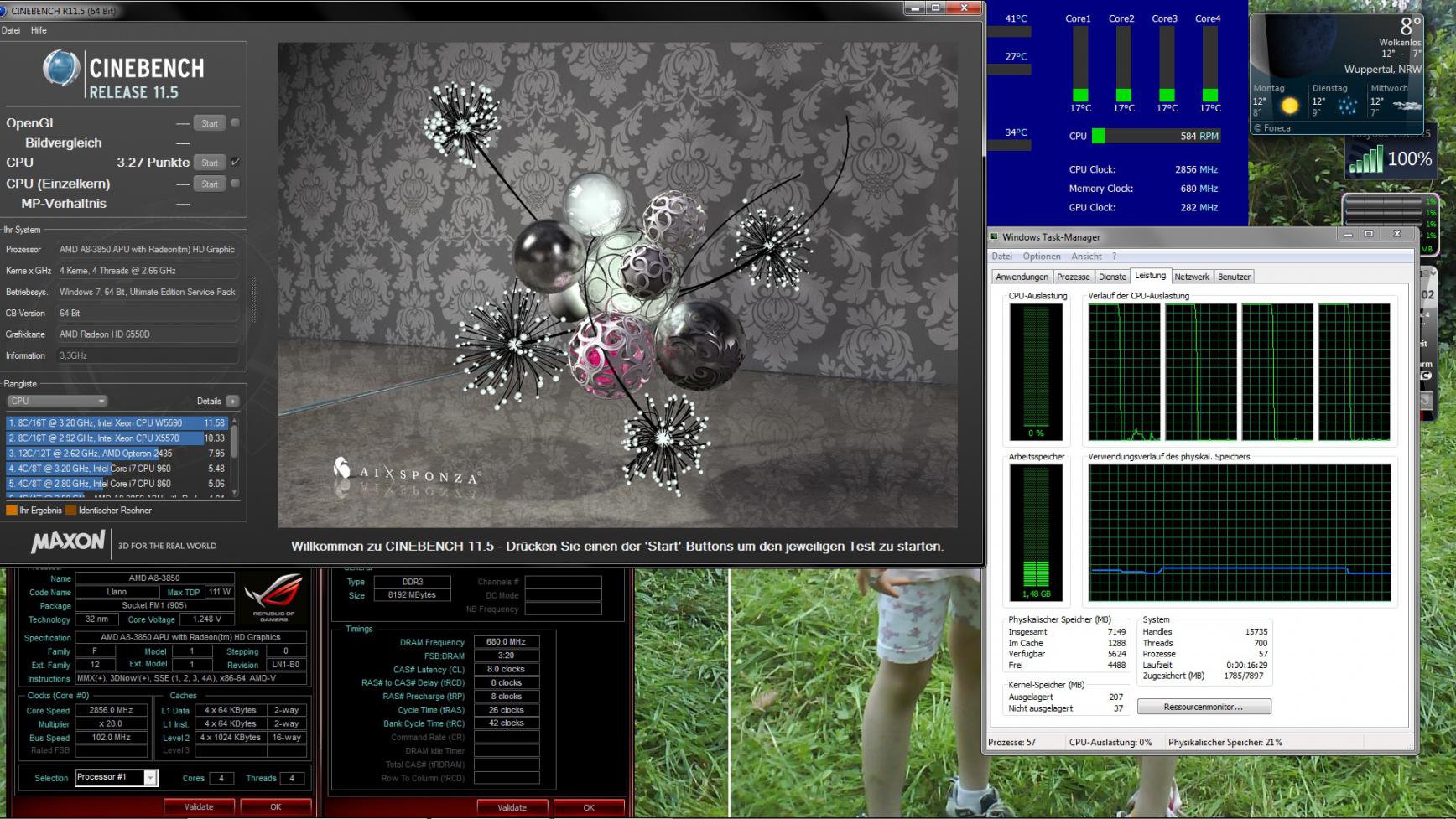The height and width of the screenshot is (819, 1456).
Task: Click the Information field showing 3,3GHz
Action: click(x=148, y=355)
